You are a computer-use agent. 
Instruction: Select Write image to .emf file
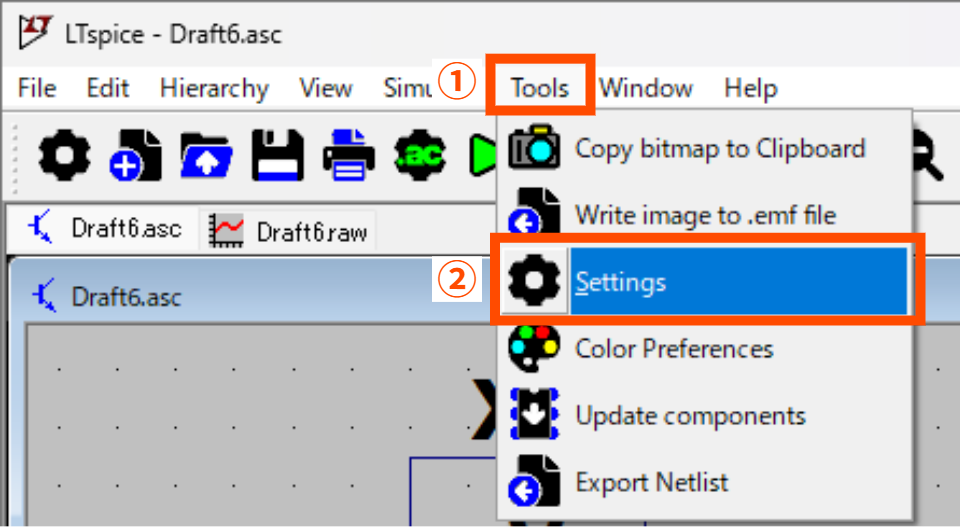pyautogui.click(x=705, y=215)
